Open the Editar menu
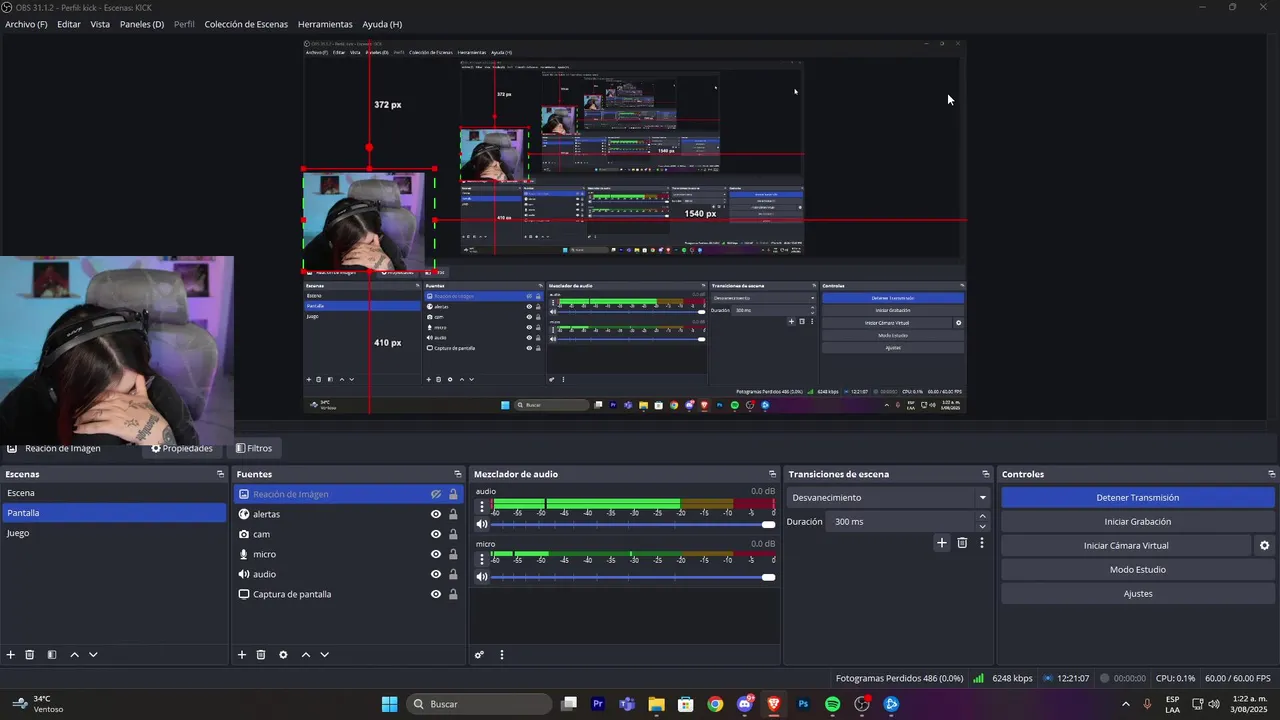Viewport: 1280px width, 720px height. 69,24
